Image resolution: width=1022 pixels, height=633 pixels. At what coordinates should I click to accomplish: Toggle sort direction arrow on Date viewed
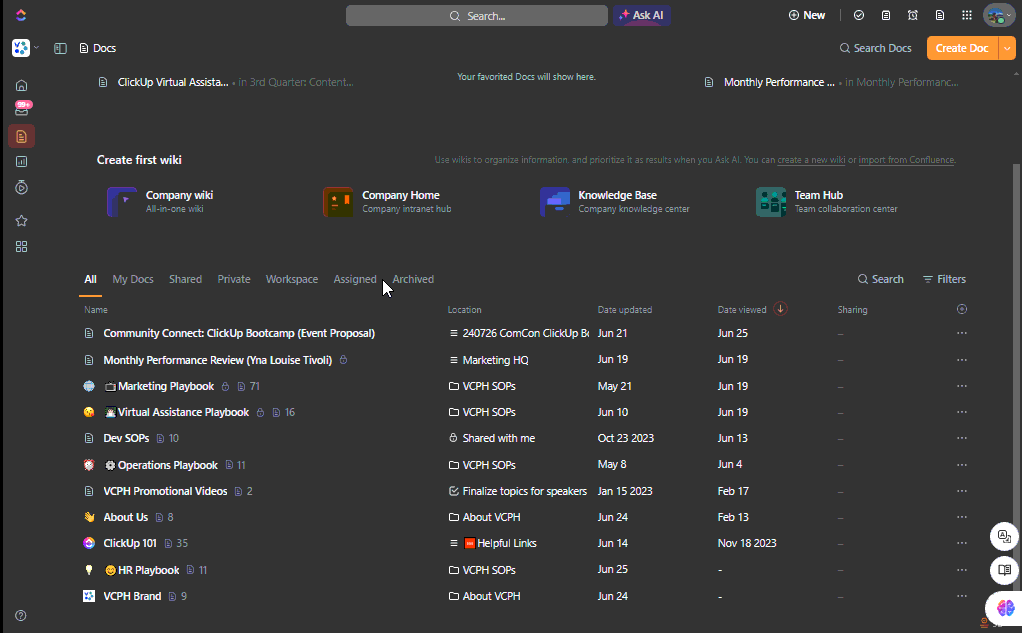(780, 309)
